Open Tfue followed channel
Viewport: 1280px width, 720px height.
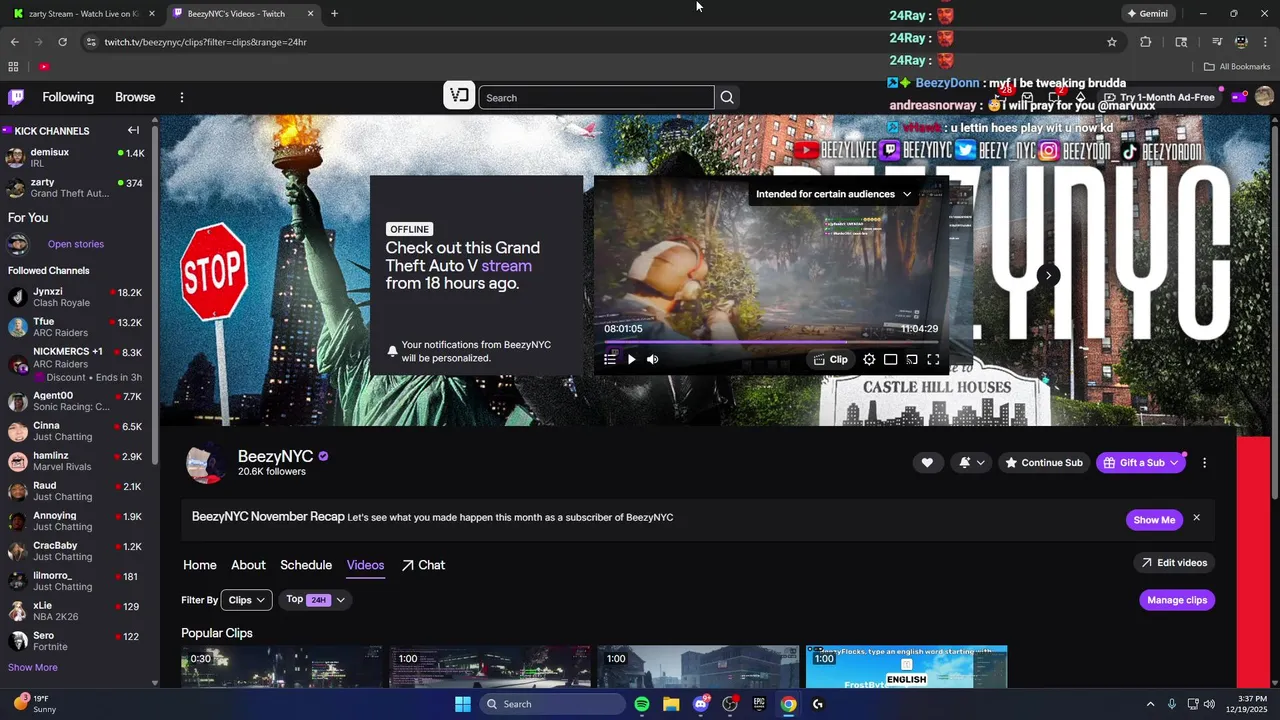[x=76, y=327]
